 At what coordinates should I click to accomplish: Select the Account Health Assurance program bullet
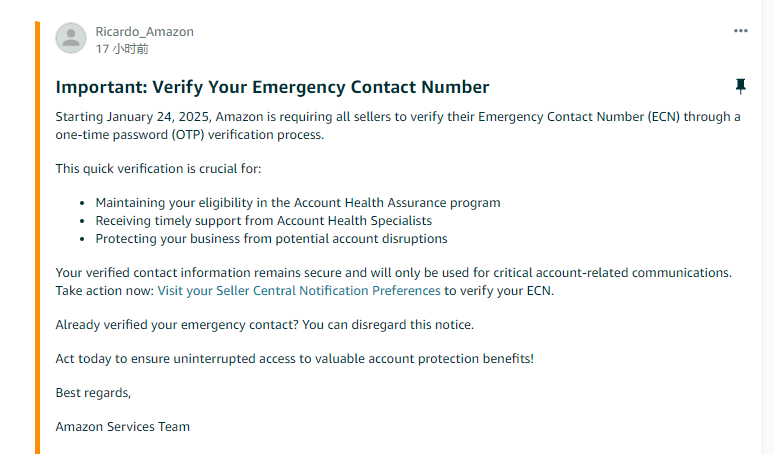[298, 202]
